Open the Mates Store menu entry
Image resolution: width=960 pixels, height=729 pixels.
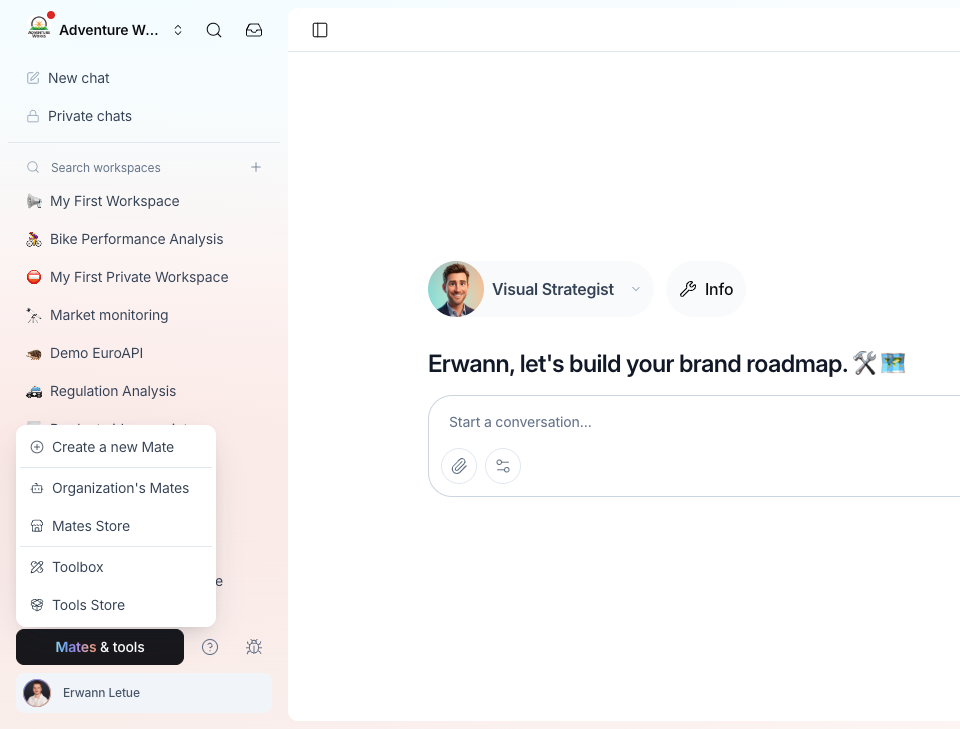tap(116, 526)
